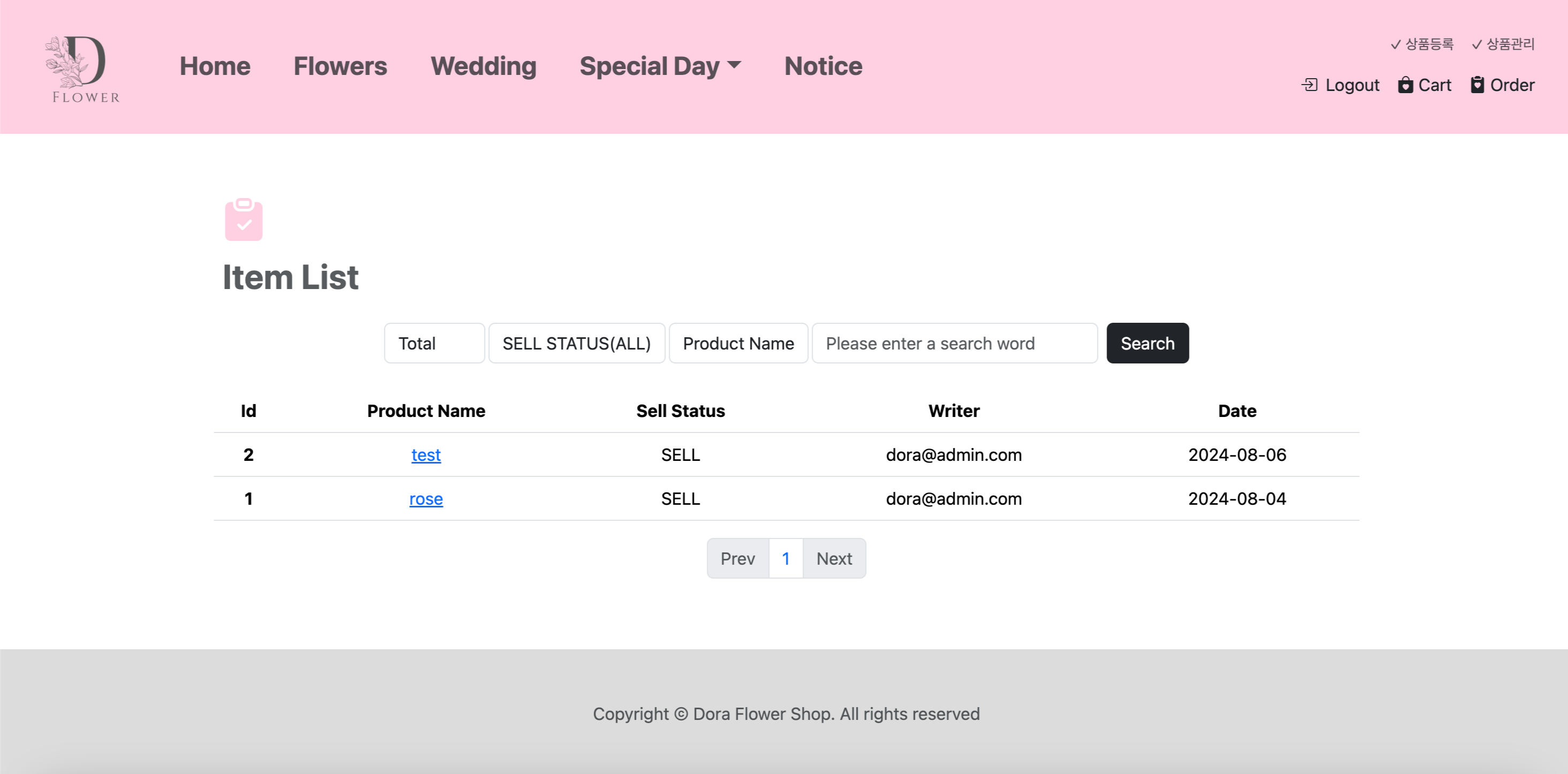Open the rose product link
The height and width of the screenshot is (774, 1568).
[426, 499]
